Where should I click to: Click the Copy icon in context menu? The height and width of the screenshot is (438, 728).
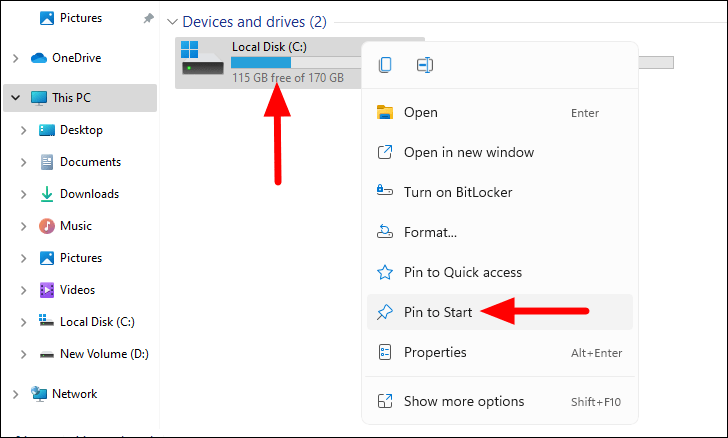(x=385, y=65)
